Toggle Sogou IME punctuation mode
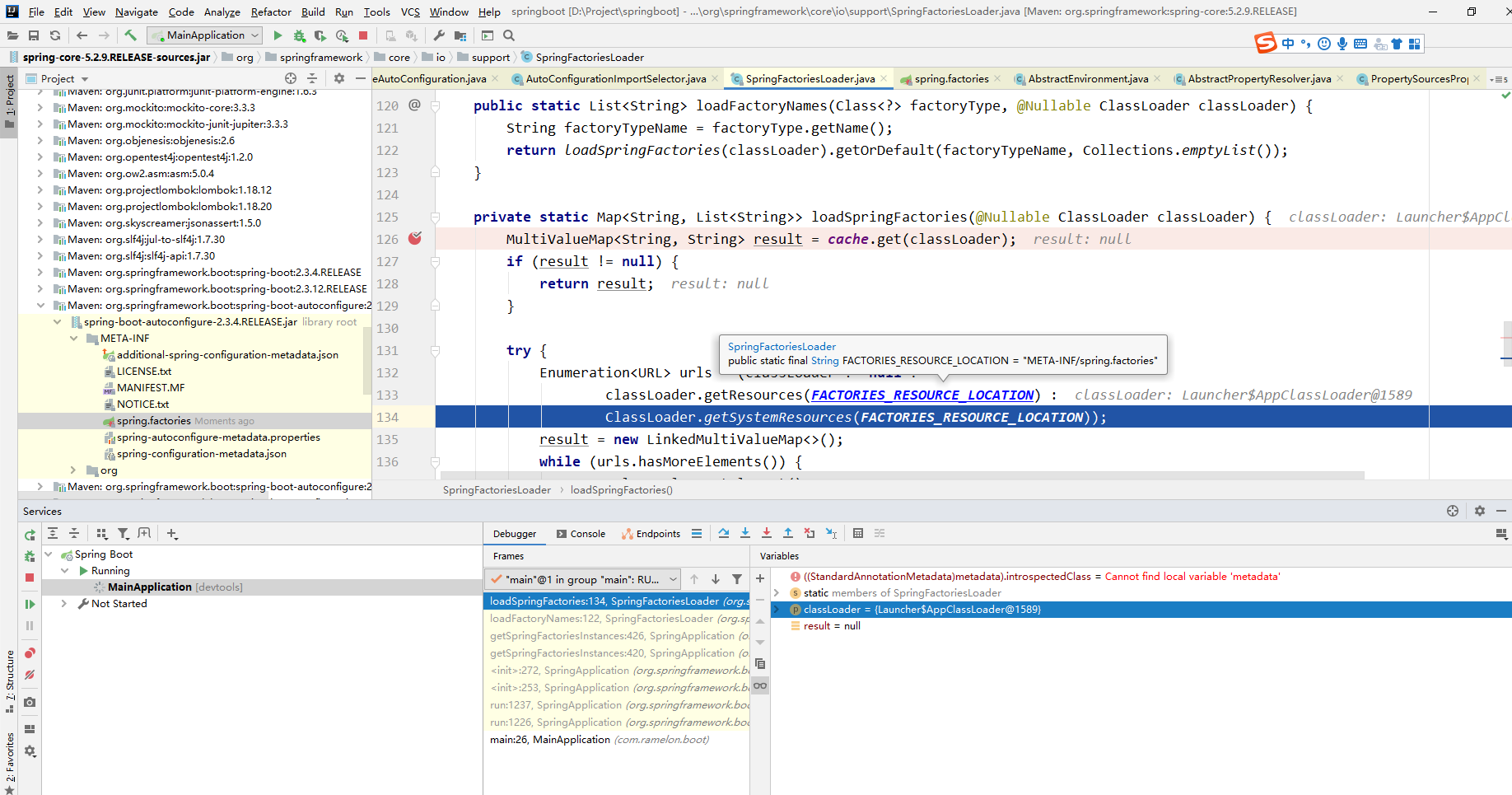 [x=1306, y=44]
